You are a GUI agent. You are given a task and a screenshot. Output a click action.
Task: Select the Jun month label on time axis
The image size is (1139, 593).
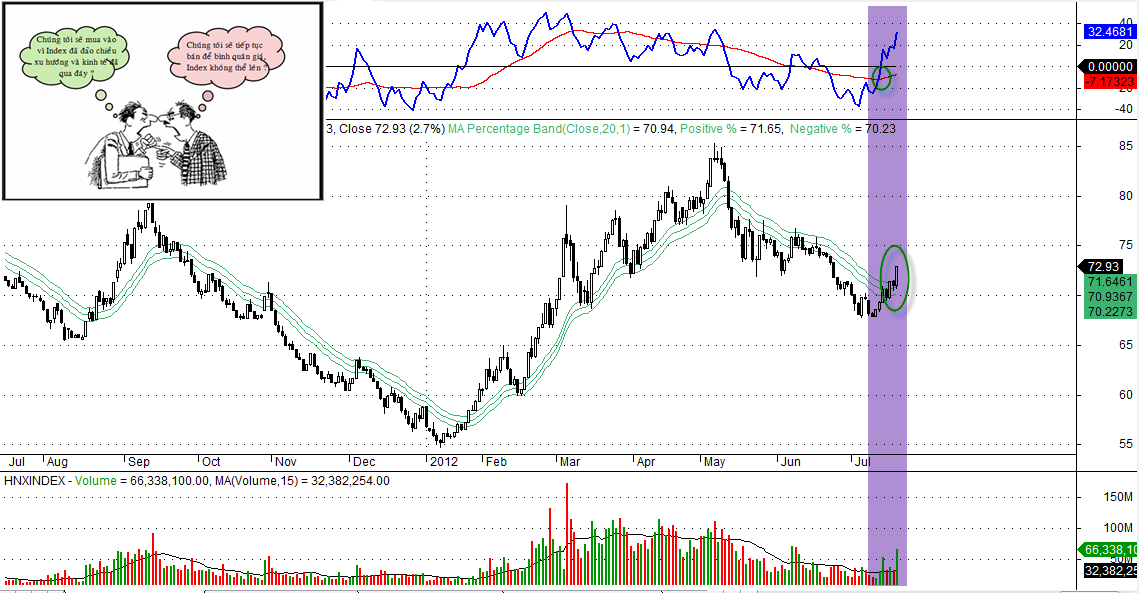pos(790,461)
